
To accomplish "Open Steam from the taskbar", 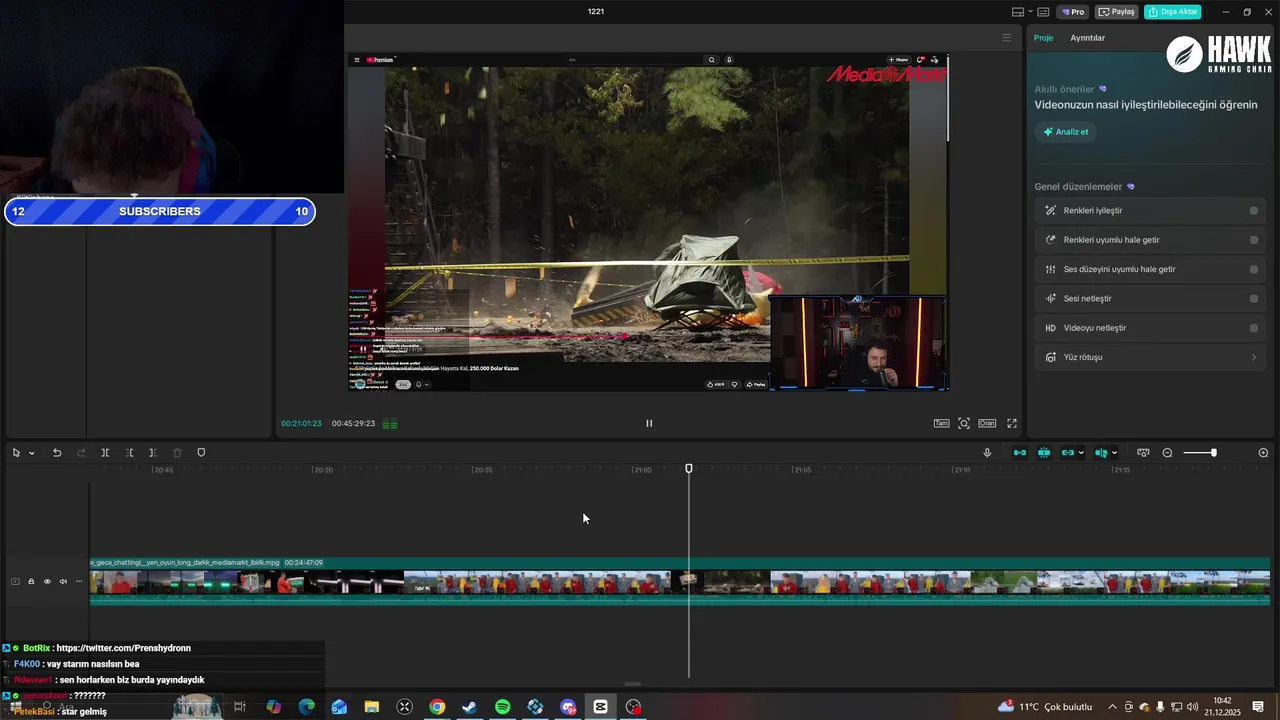I will coord(470,707).
